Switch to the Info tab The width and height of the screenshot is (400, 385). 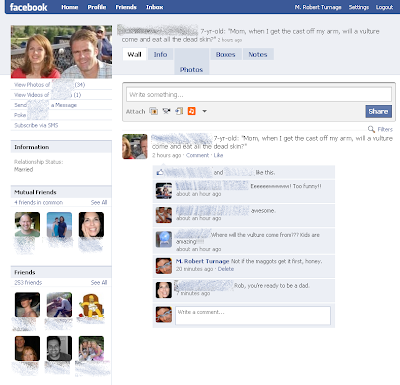(160, 54)
